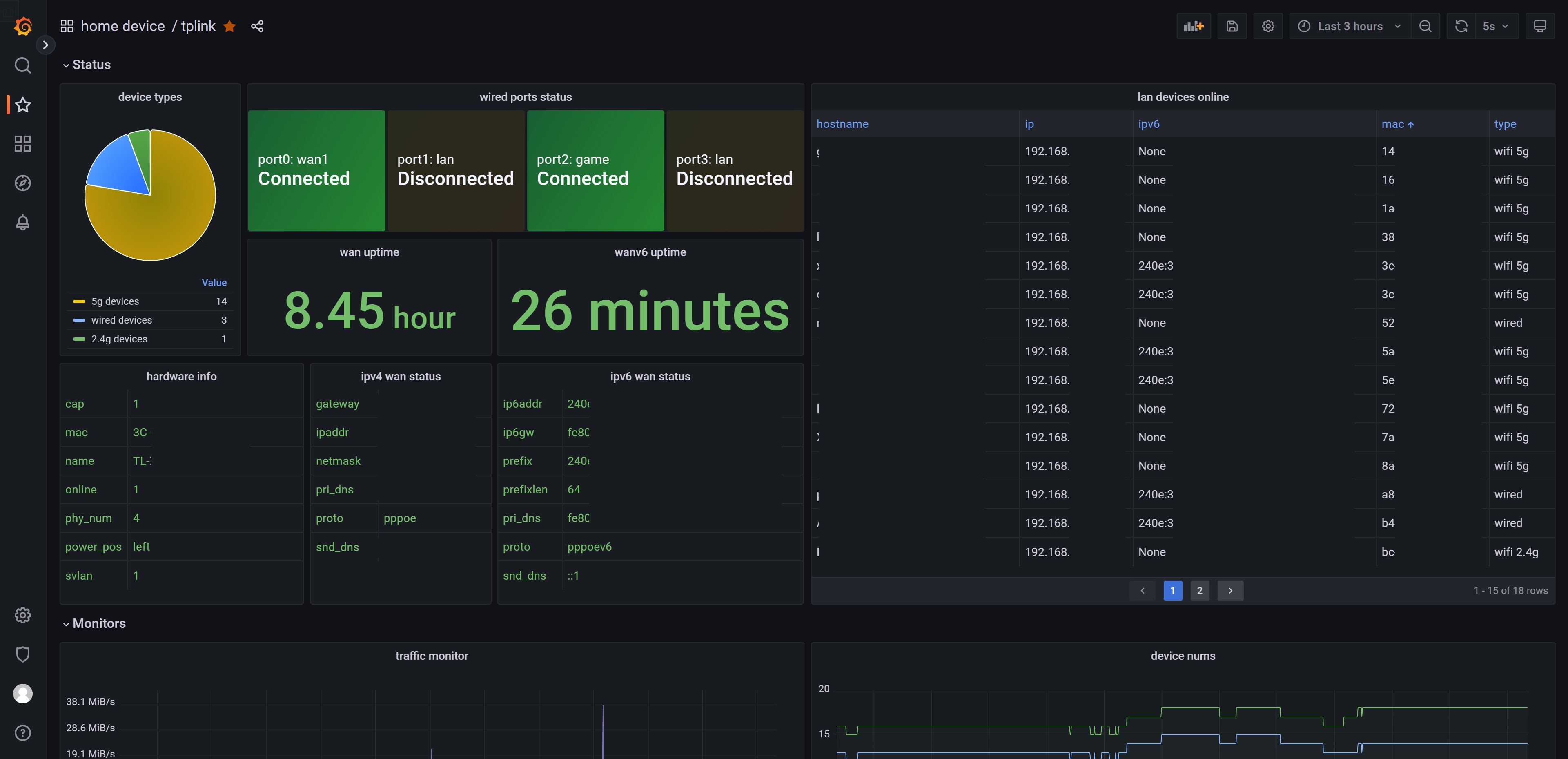This screenshot has height=759, width=1568.
Task: Open the home device breadcrumb
Action: (x=123, y=26)
